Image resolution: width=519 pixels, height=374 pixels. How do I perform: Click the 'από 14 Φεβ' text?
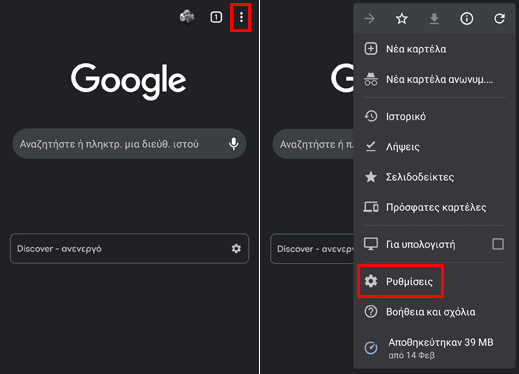411,356
